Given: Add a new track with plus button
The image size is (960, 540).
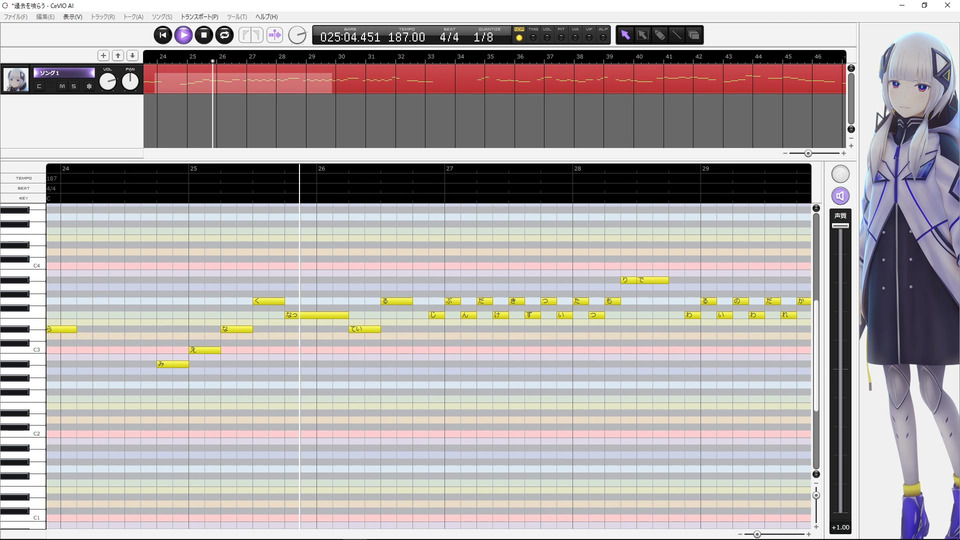Looking at the screenshot, I should 103,56.
